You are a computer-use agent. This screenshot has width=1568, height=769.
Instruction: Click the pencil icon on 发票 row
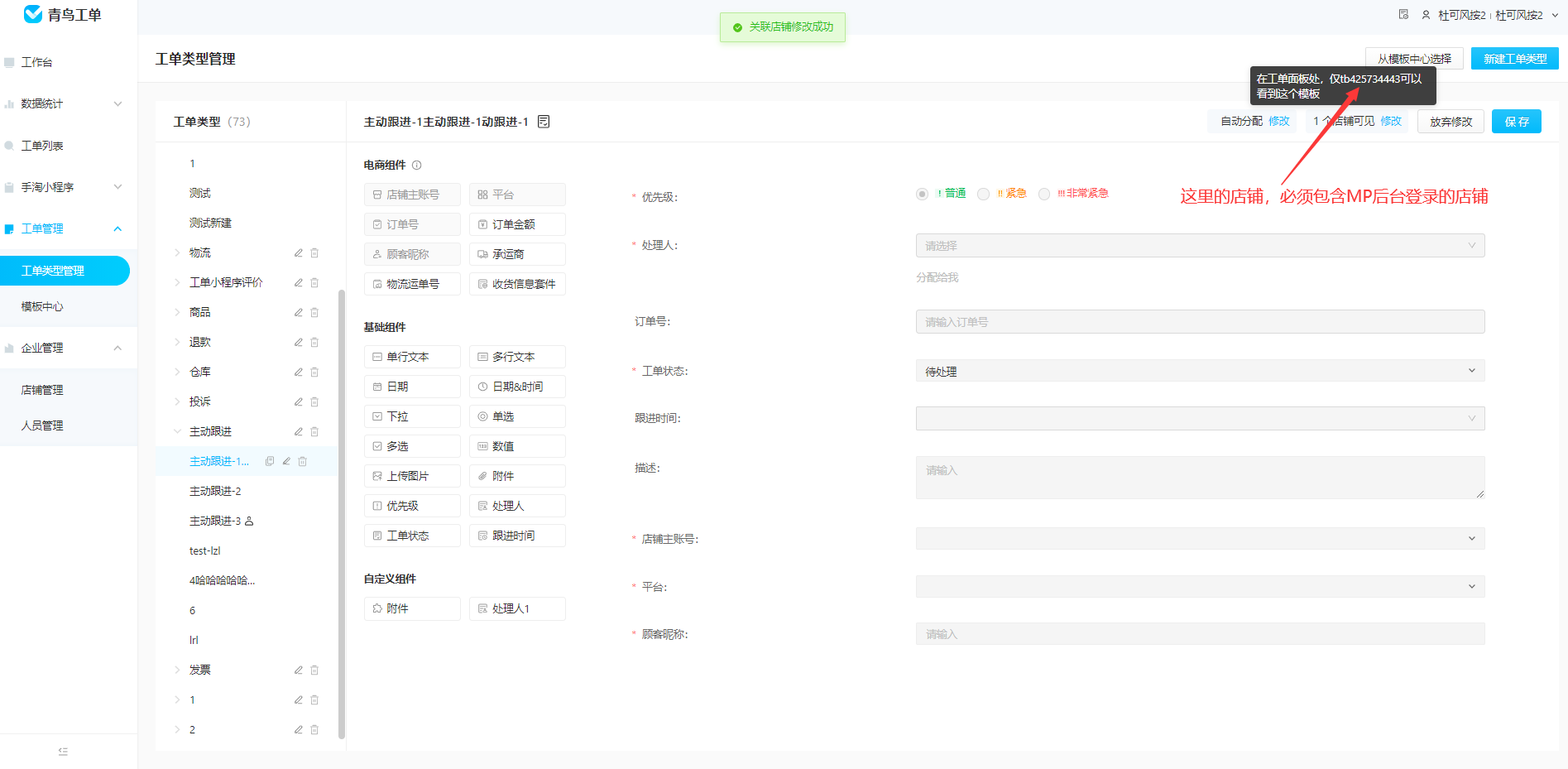[x=298, y=670]
